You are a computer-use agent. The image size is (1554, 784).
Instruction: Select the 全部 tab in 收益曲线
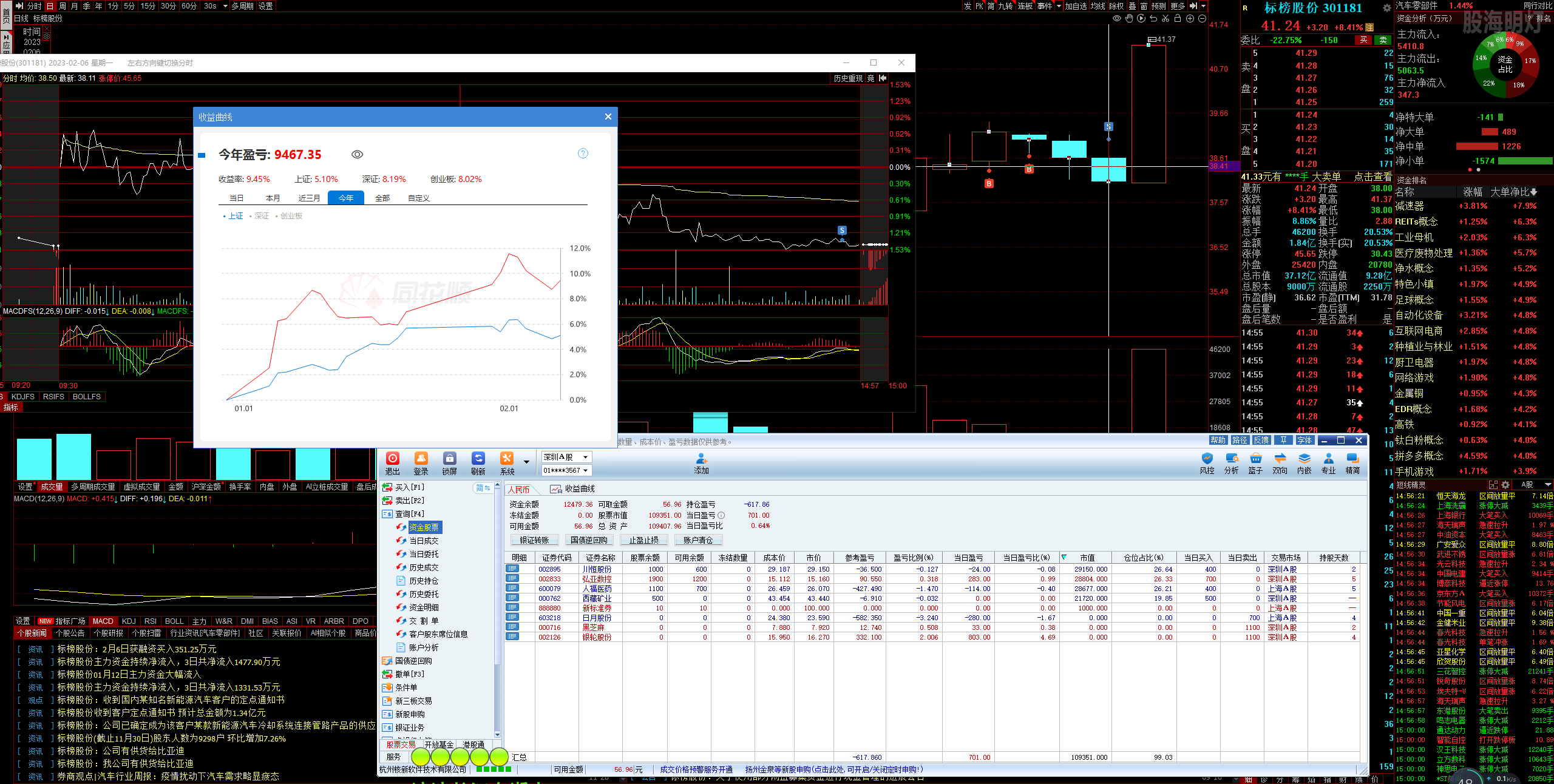pos(382,198)
